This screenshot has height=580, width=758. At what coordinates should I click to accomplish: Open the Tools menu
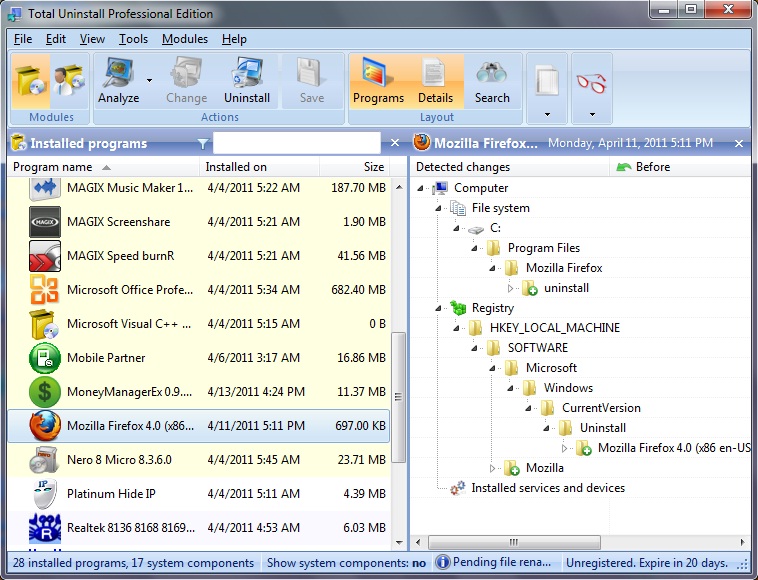pyautogui.click(x=133, y=39)
